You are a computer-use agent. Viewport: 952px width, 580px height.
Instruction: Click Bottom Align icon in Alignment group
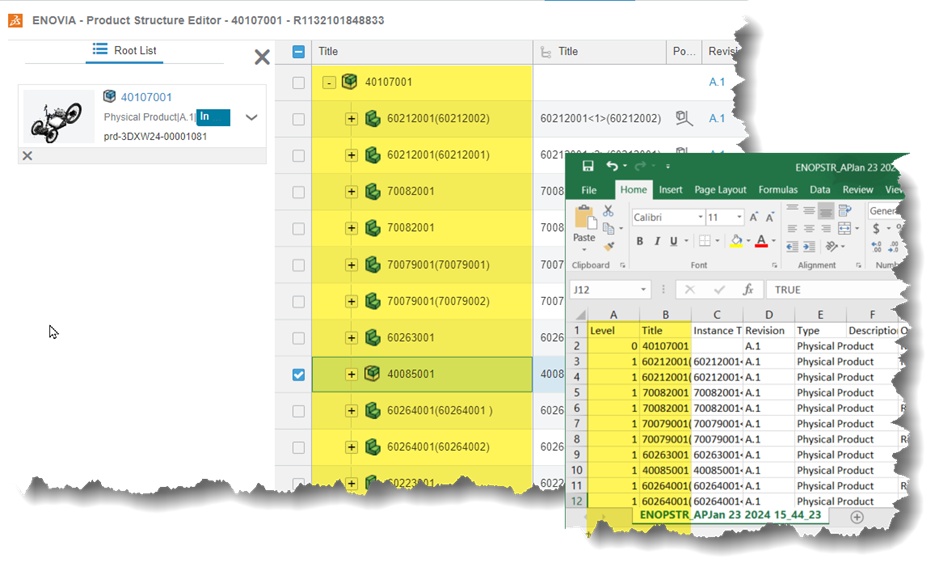point(826,210)
